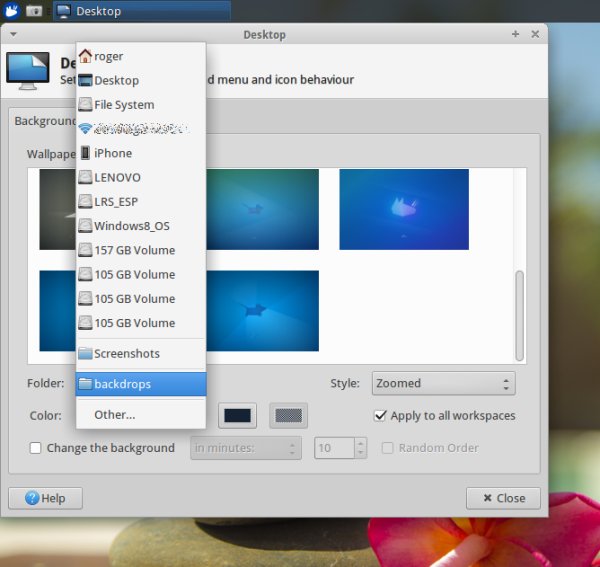The image size is (600, 567).
Task: Select the teal-green wallpaper thumbnail
Action: point(262,209)
